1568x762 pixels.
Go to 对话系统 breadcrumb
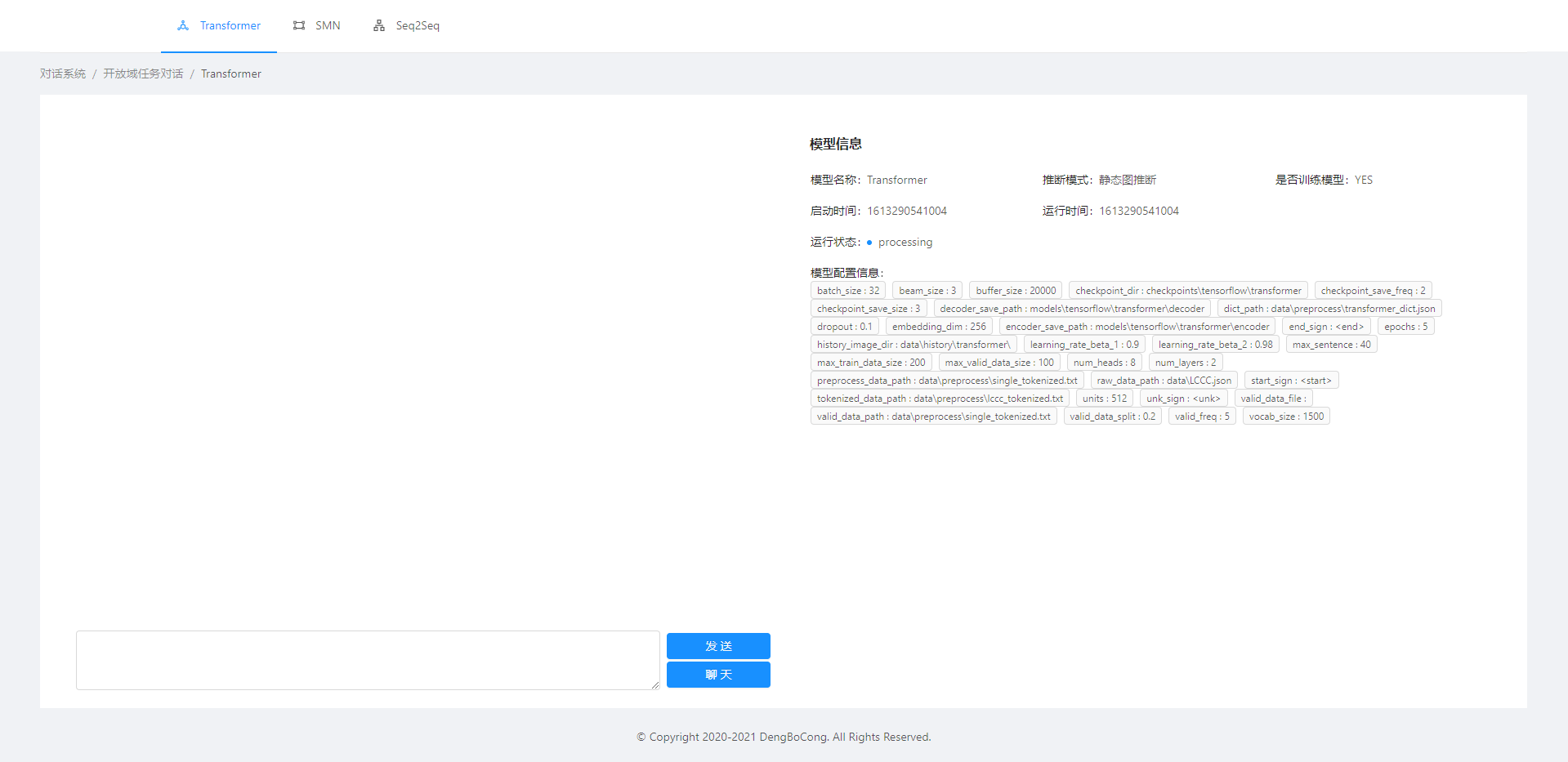[63, 74]
